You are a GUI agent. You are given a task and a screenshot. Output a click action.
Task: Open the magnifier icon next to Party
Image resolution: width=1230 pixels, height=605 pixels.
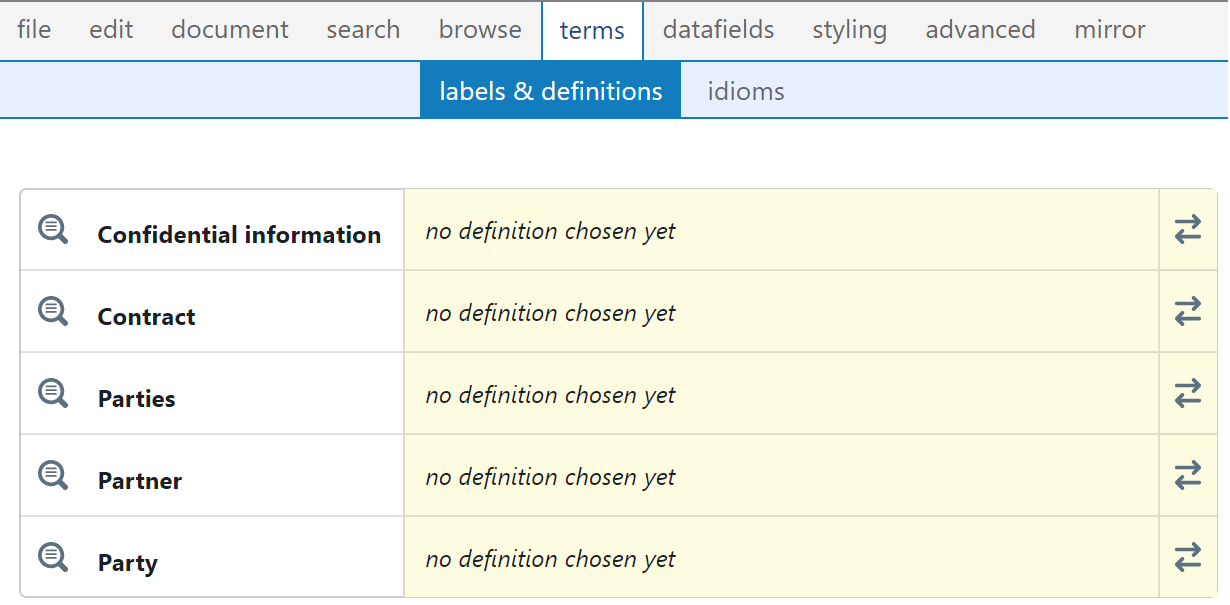[x=53, y=558]
